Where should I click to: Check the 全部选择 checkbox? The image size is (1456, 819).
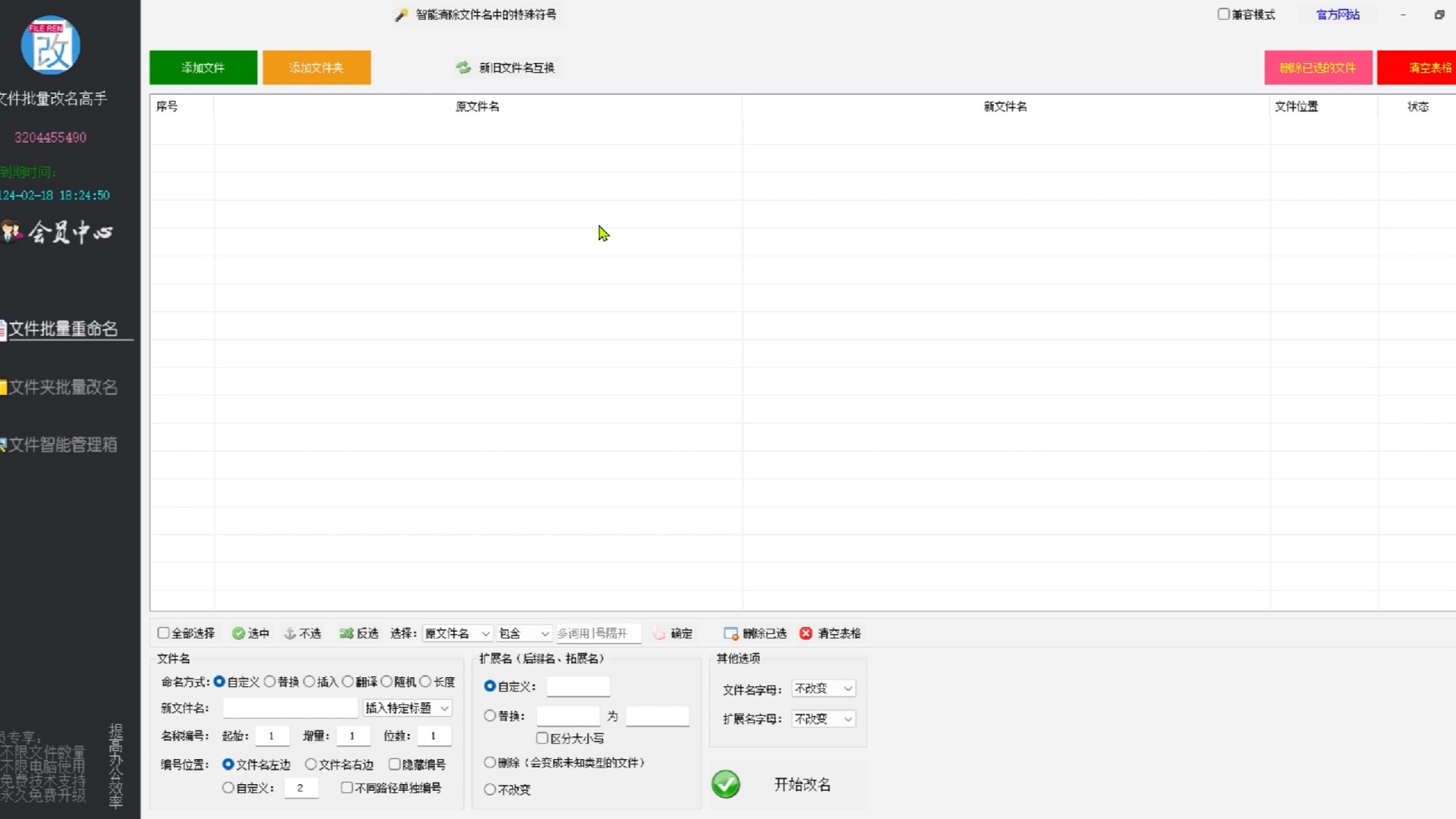click(163, 633)
